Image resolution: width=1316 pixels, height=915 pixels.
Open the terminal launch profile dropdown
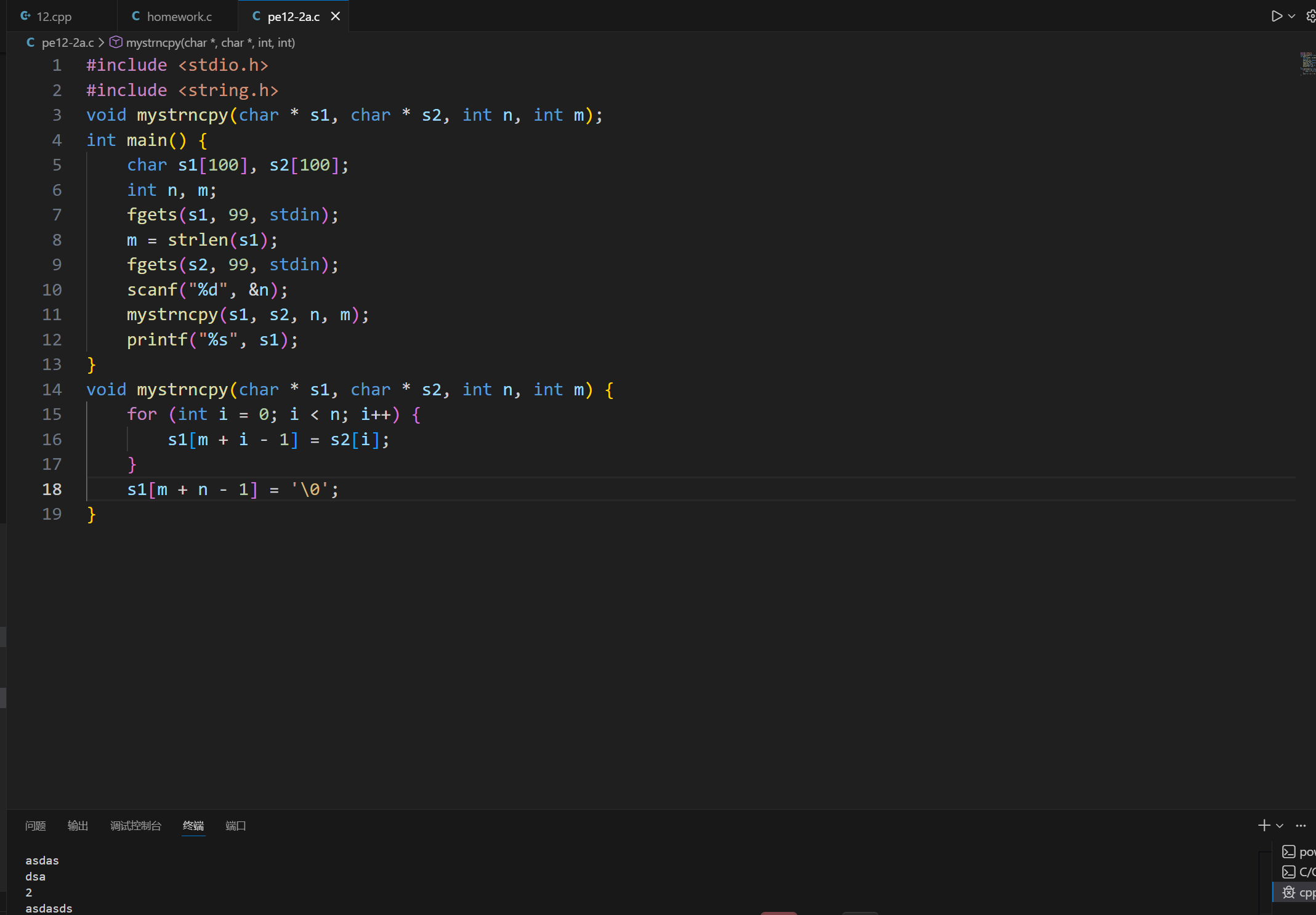point(1280,826)
